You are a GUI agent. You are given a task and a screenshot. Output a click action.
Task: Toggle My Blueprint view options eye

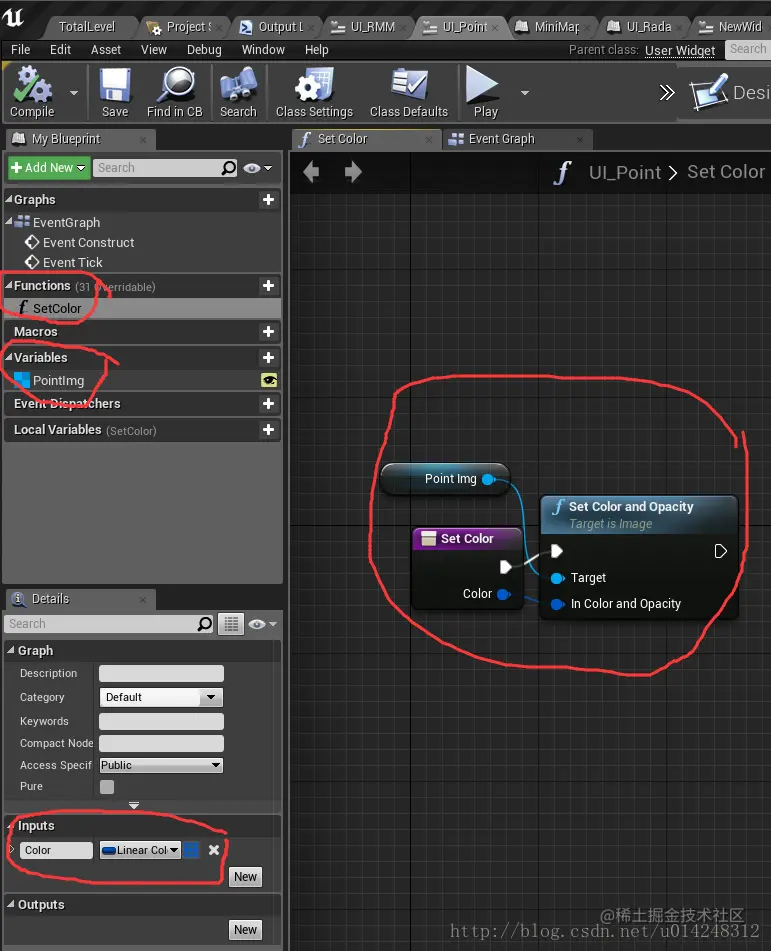258,168
